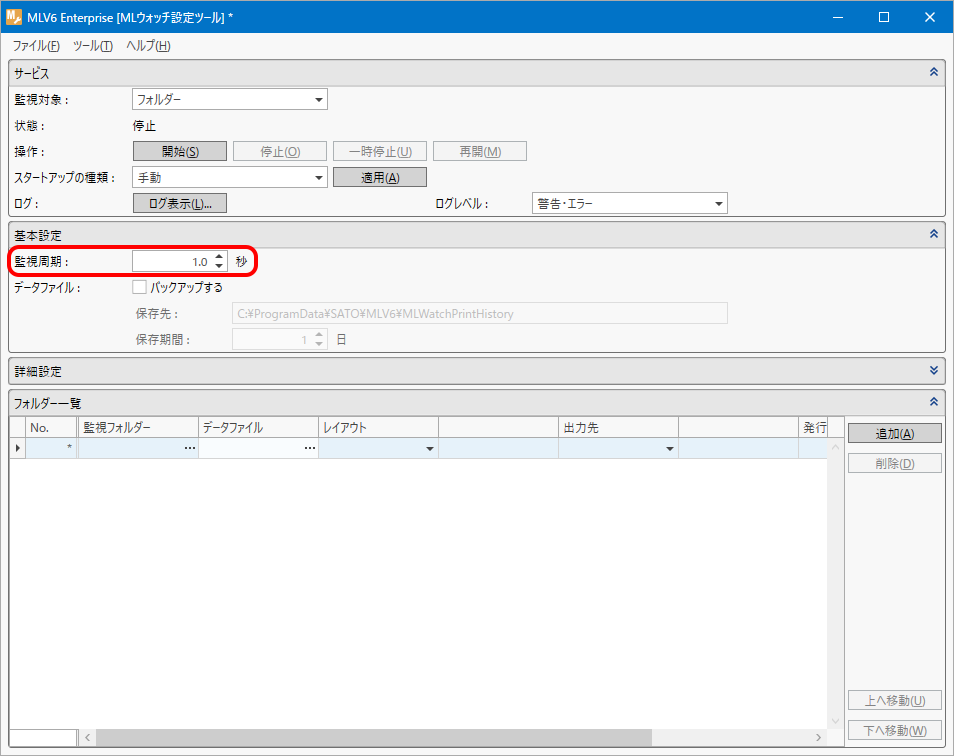The width and height of the screenshot is (954, 756).
Task: Click the disabled 停止(O) button
Action: (x=280, y=151)
